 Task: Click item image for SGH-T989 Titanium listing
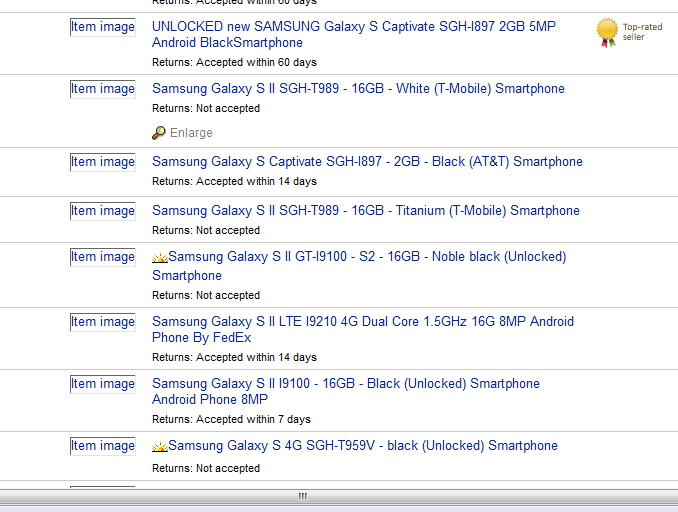[103, 211]
